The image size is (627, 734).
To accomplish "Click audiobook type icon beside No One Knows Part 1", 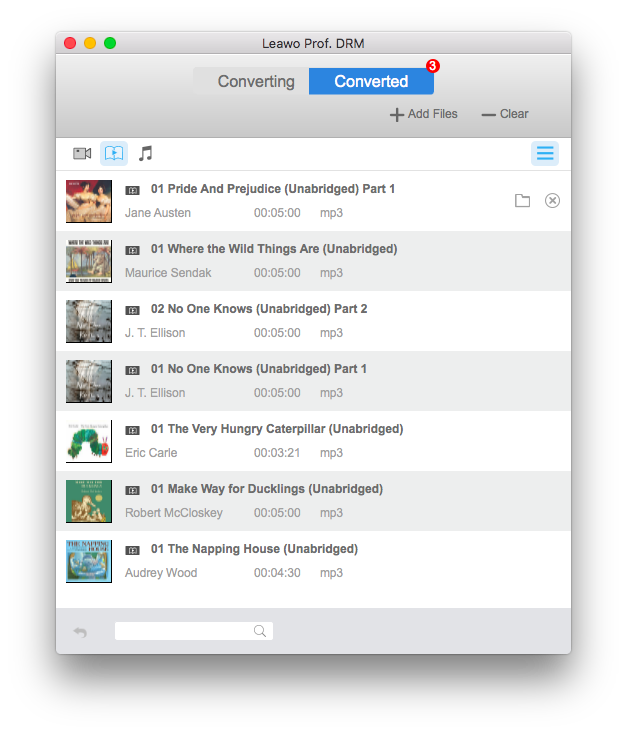I will [132, 370].
